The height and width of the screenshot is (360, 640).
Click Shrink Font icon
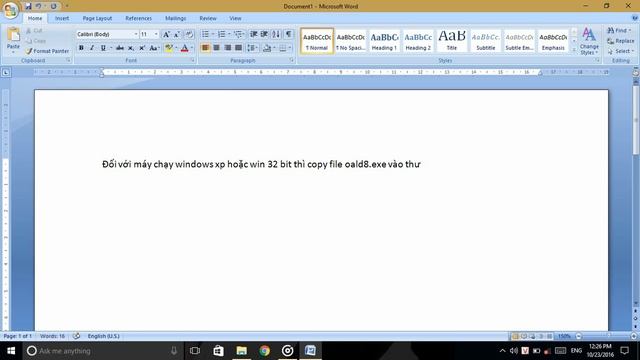(177, 34)
